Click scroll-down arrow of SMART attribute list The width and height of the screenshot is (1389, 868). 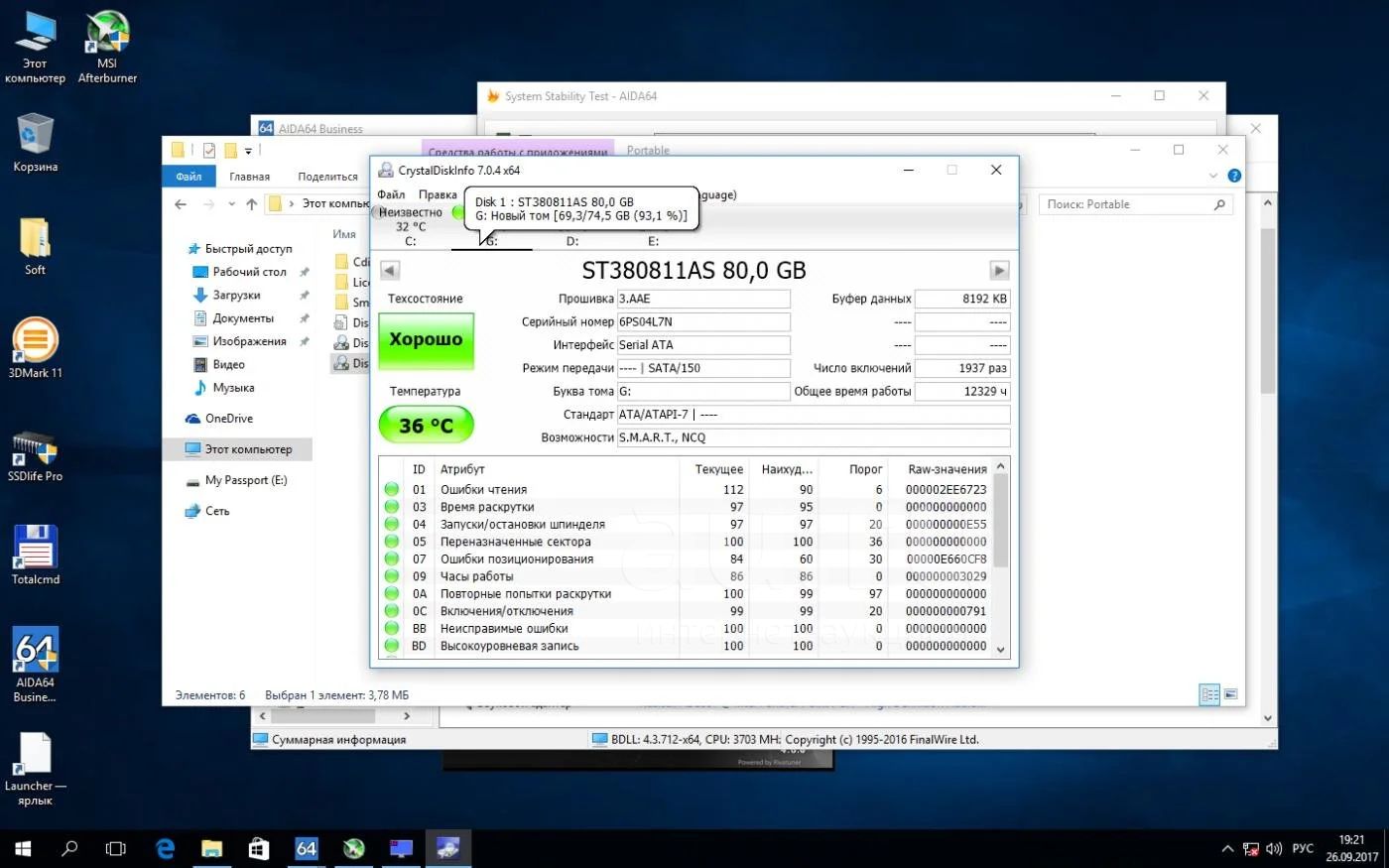(1001, 650)
